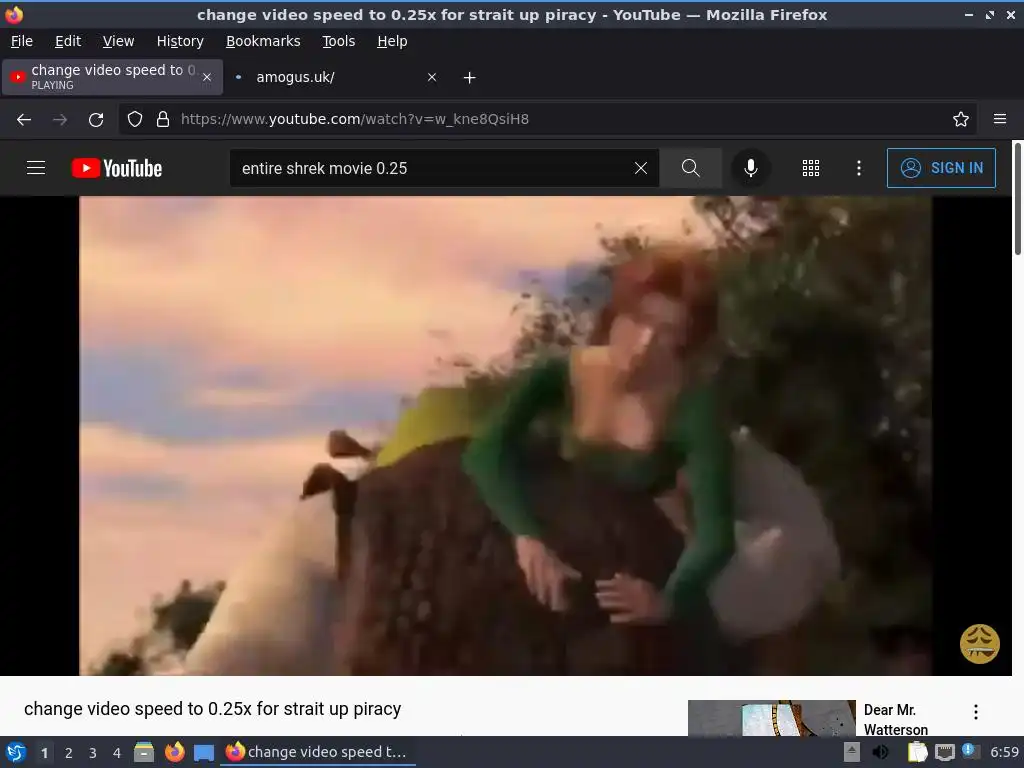The image size is (1024, 768).
Task: Open the Help menu
Action: 392,41
